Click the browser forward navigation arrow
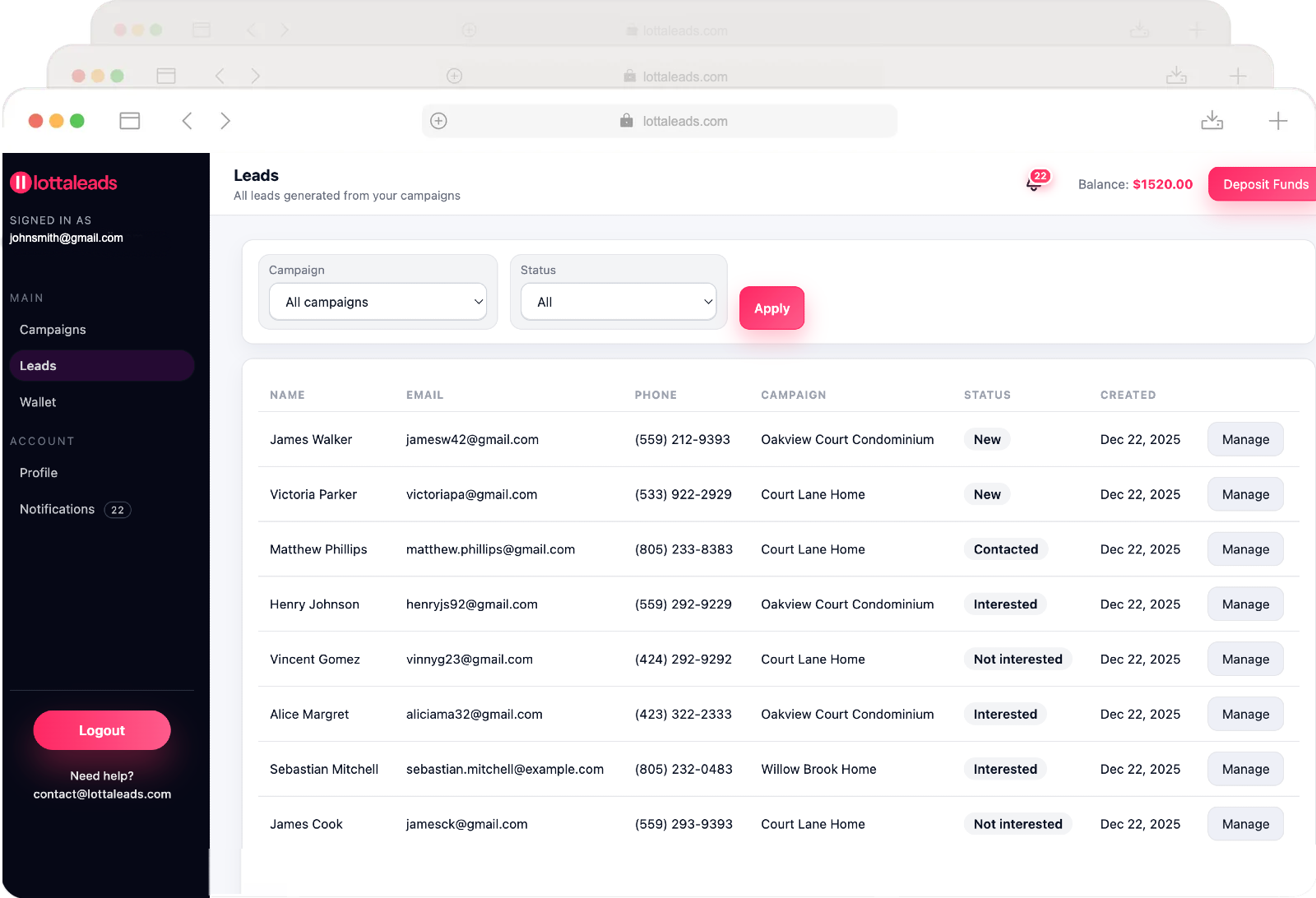Screen dimensions: 1316x898 (225, 120)
